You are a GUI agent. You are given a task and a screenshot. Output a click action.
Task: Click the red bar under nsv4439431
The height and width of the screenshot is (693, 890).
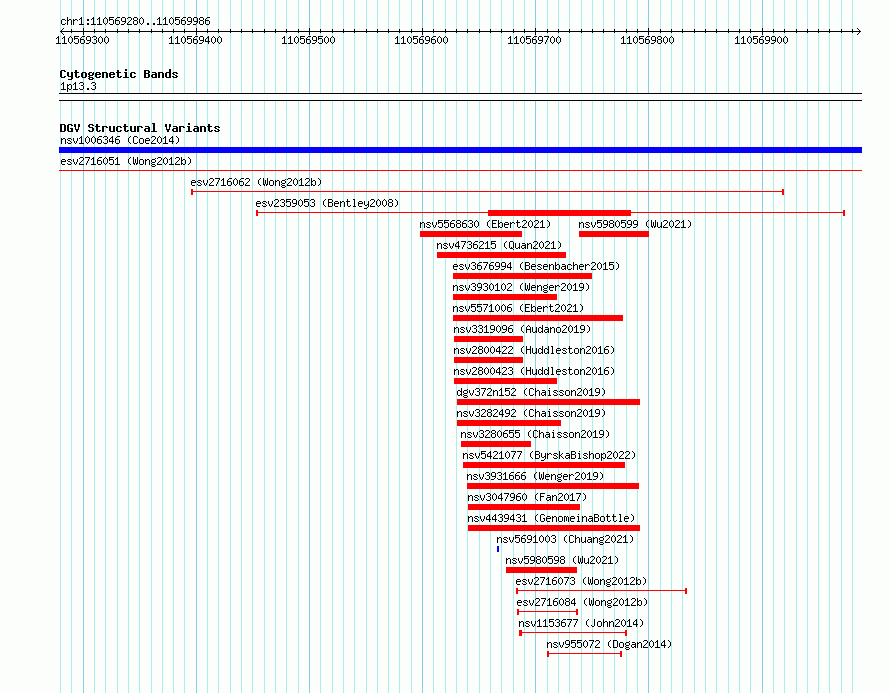554,528
